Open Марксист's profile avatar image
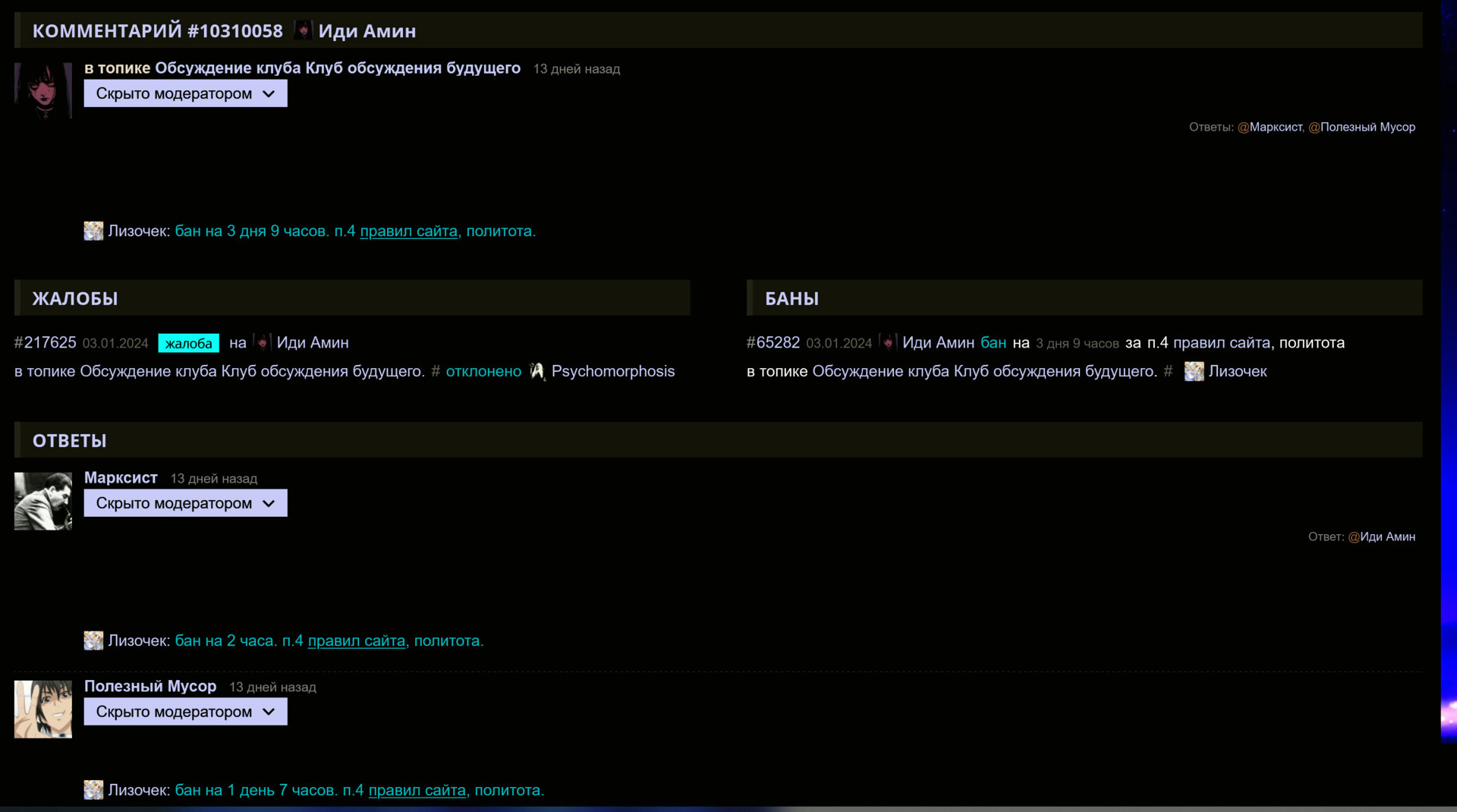Screen dimensions: 1457x812 click(43, 501)
